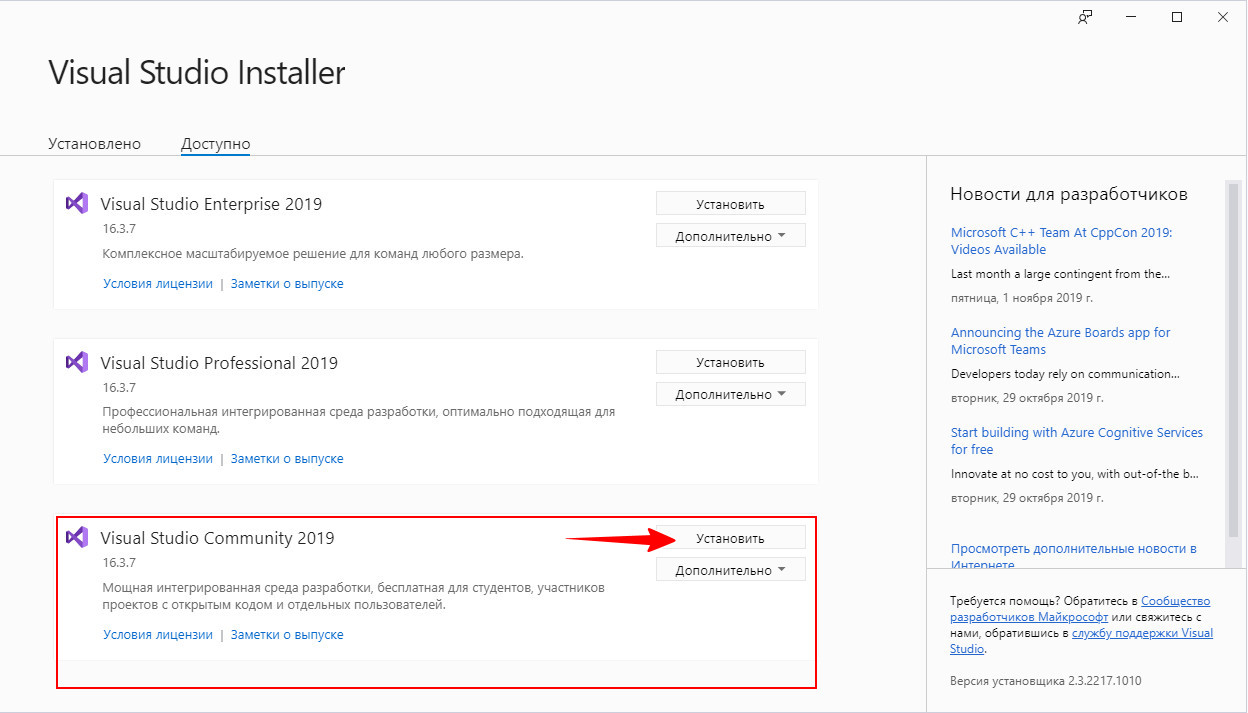Click Просмотреть дополнительные новости в Интернете link
Screen dimensions: 1248x713
[1073, 556]
